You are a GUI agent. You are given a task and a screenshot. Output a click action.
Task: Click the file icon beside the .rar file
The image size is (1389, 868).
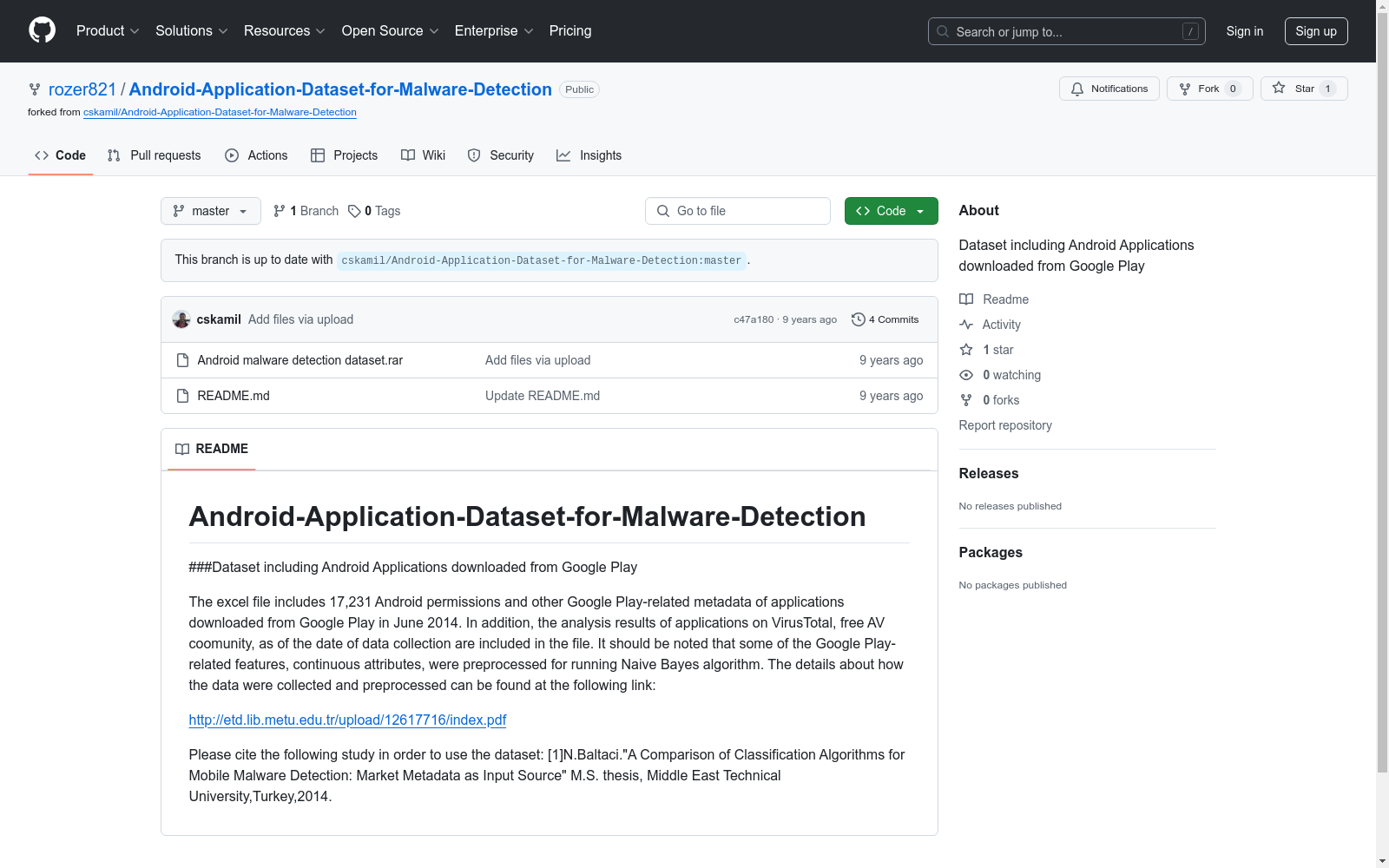coord(182,360)
